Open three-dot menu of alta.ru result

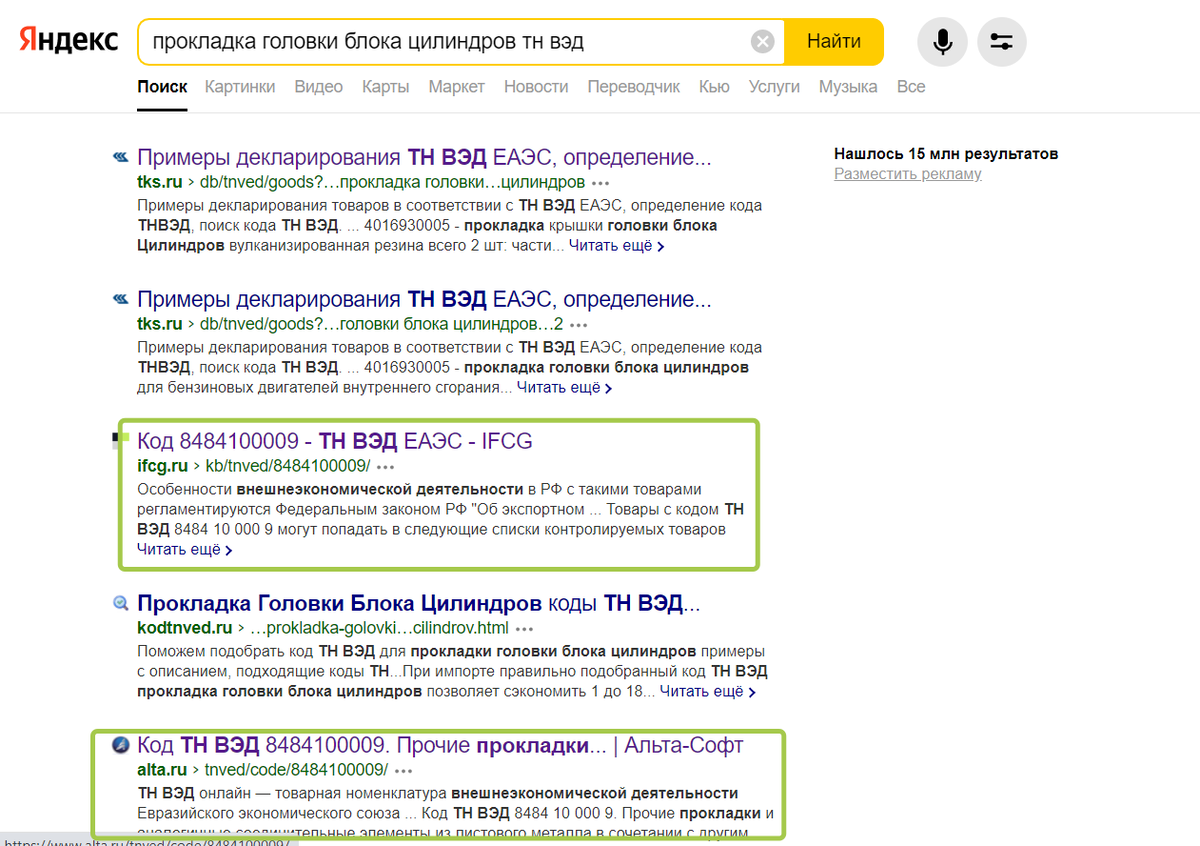coord(404,771)
